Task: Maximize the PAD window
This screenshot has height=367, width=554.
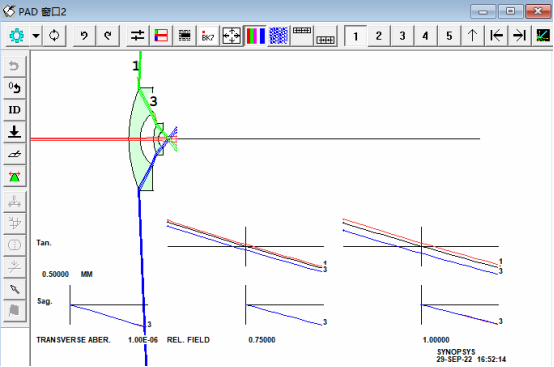Action: tap(510, 12)
